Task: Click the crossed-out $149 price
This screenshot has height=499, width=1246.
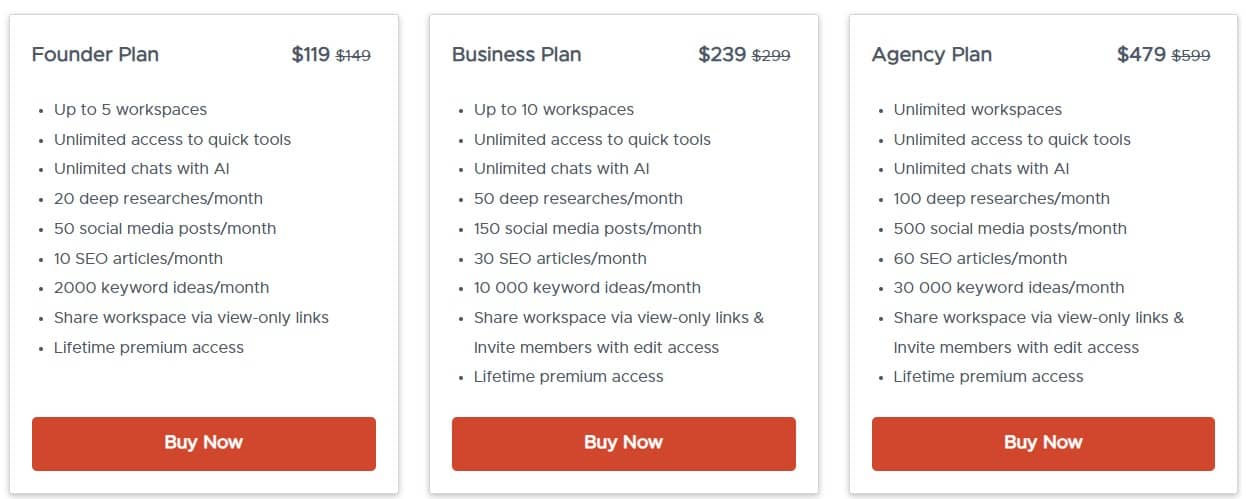Action: pos(353,56)
